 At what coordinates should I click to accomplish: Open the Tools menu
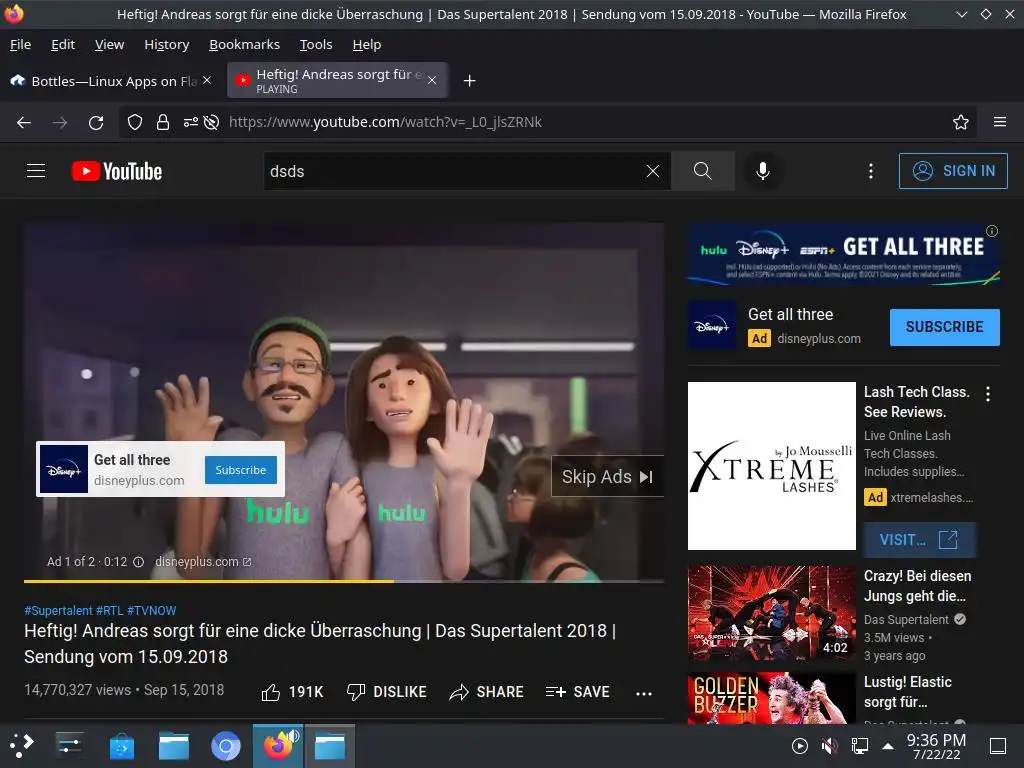[x=316, y=44]
